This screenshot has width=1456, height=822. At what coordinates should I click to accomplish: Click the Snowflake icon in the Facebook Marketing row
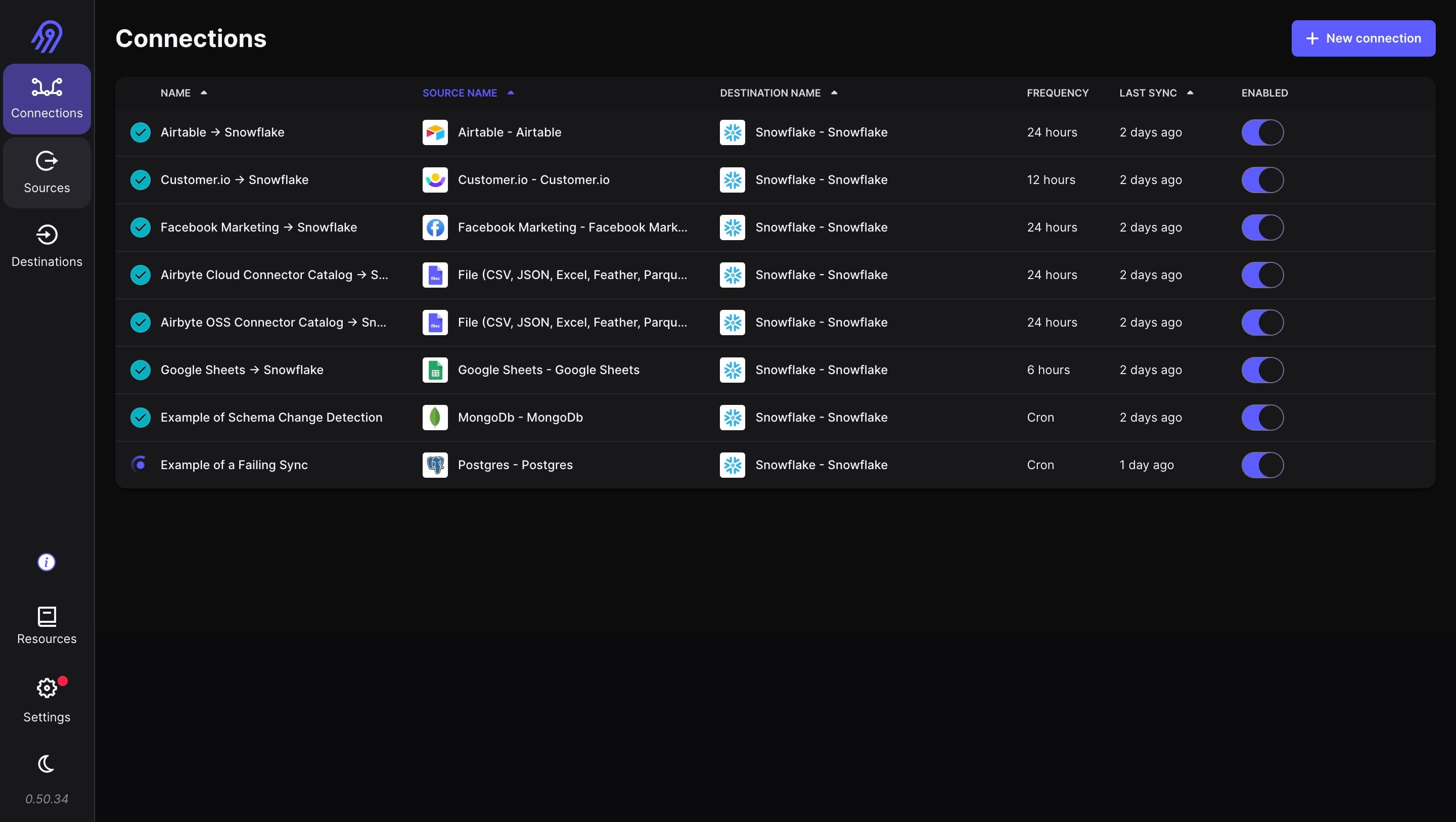[733, 227]
